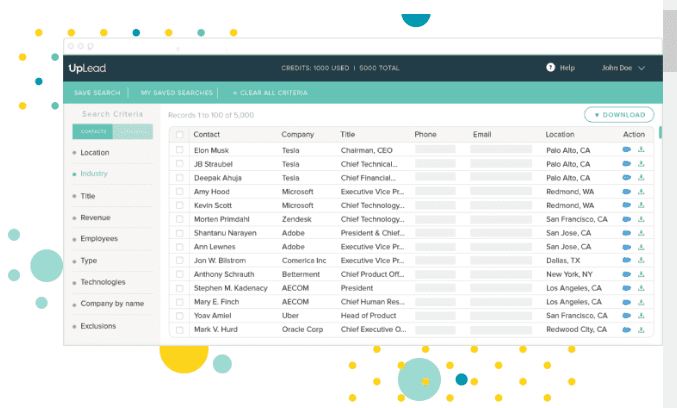
Task: Select the Shantanu Narayen row checkbox
Action: [180, 233]
